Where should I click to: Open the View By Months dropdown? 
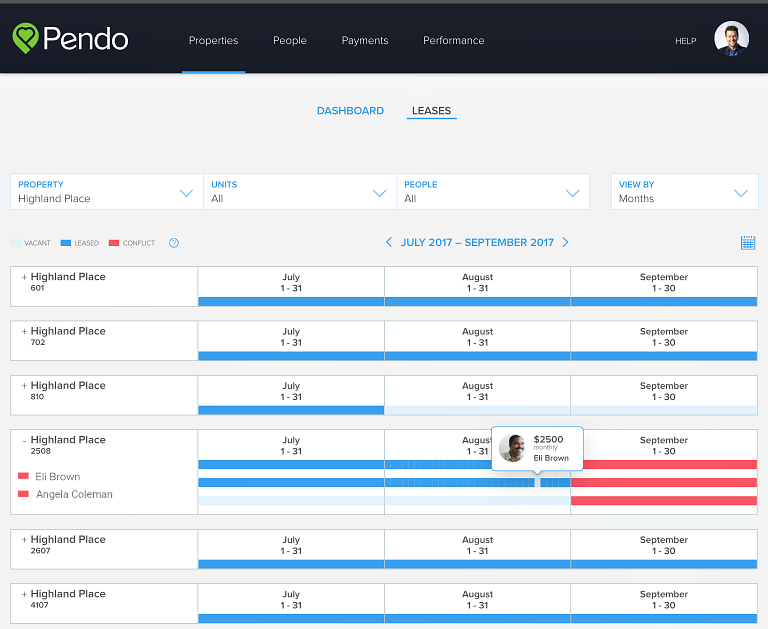(x=685, y=192)
